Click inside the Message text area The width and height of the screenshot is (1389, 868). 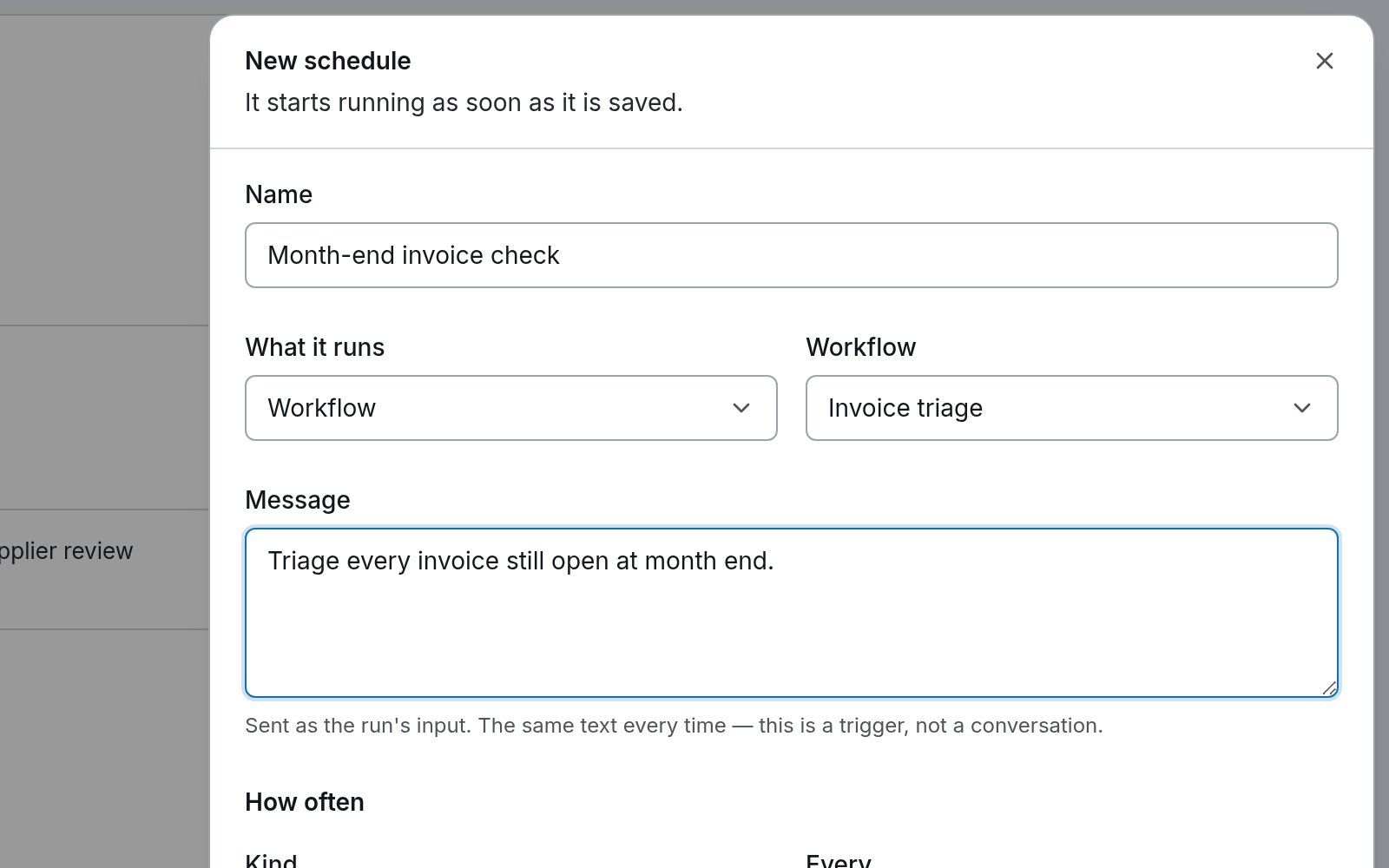point(791,613)
